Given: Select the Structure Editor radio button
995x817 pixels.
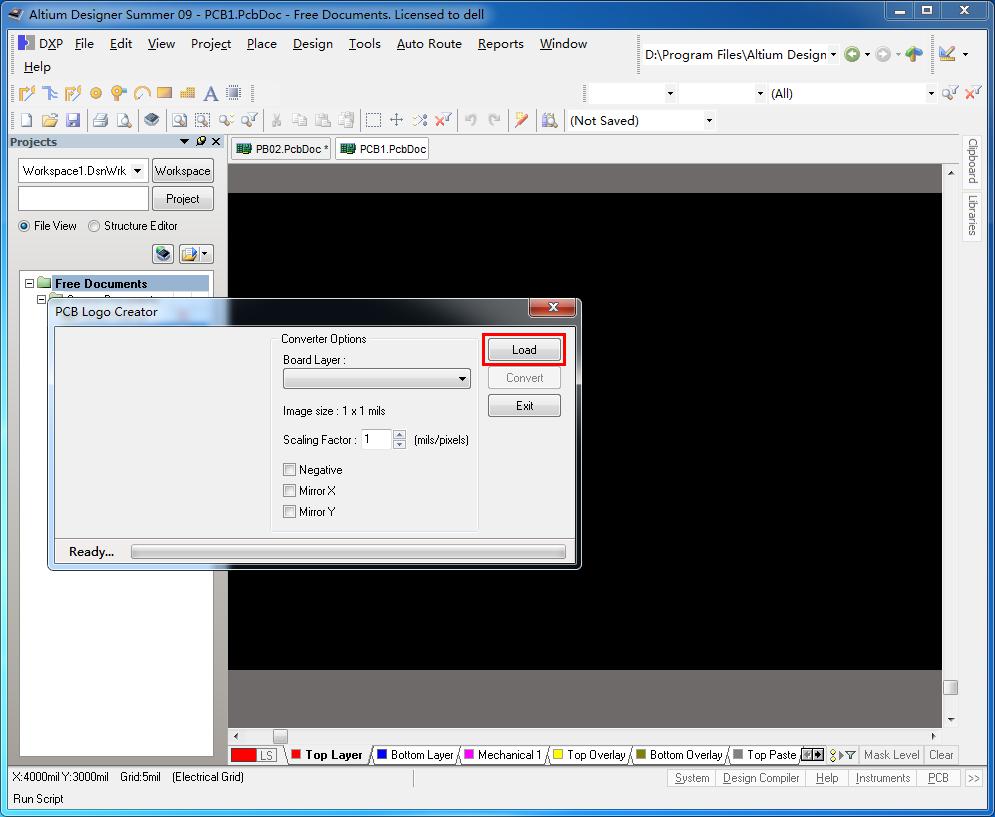Looking at the screenshot, I should pyautogui.click(x=94, y=226).
